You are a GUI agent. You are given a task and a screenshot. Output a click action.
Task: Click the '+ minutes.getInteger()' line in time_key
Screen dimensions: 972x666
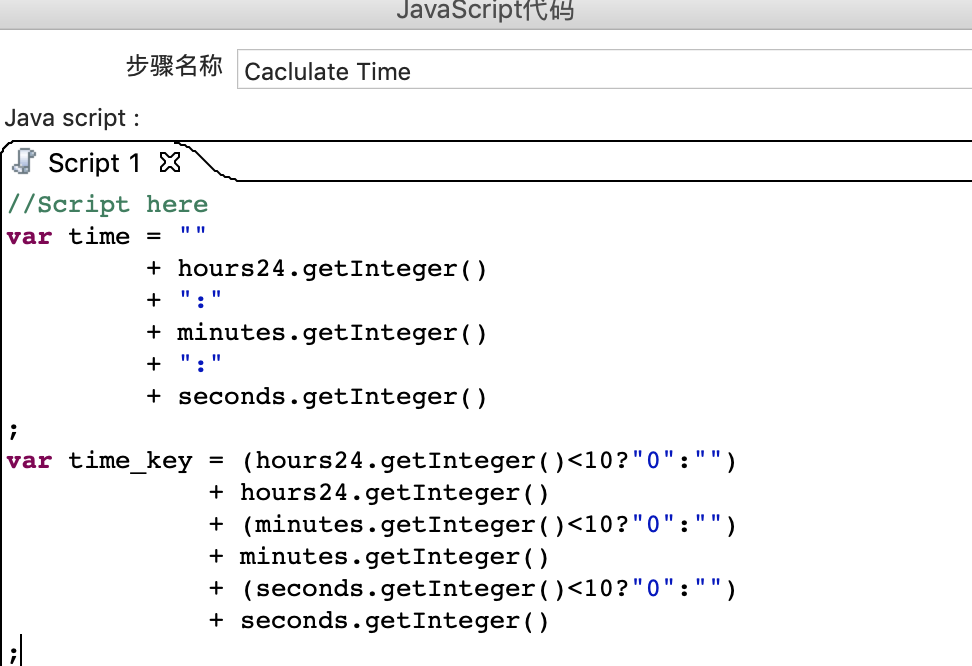[379, 556]
